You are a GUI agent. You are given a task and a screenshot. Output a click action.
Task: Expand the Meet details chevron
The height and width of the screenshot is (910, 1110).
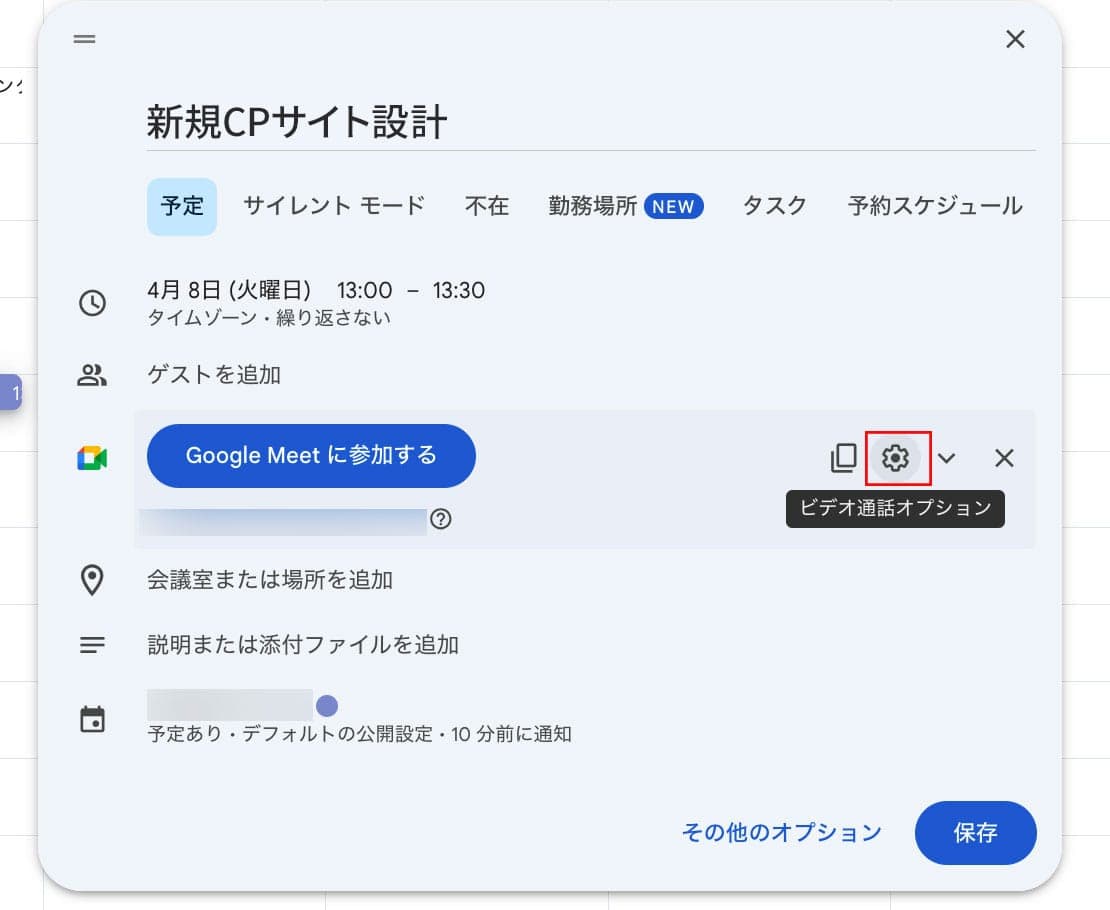pyautogui.click(x=946, y=458)
